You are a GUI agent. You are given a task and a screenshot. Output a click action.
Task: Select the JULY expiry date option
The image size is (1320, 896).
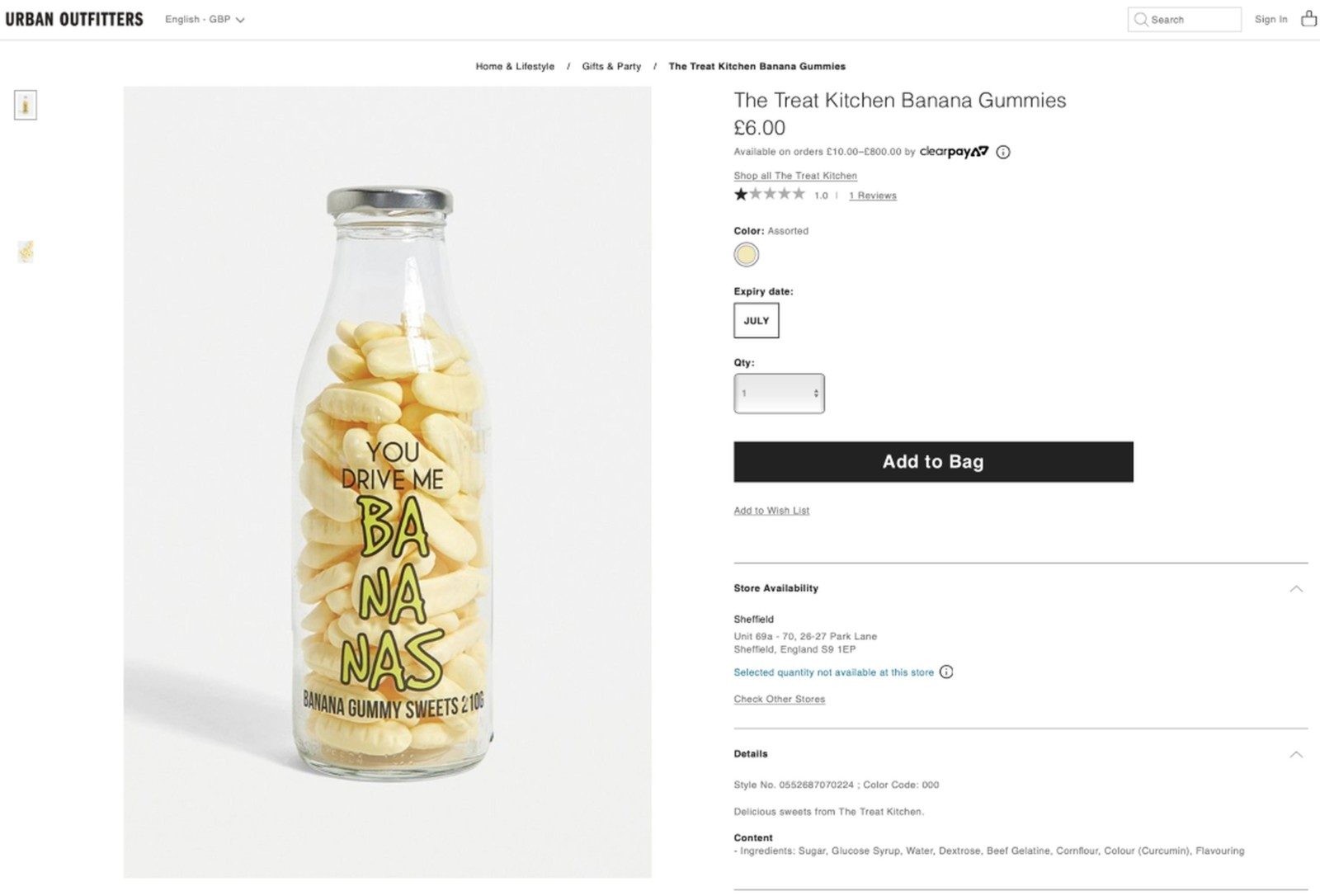[x=756, y=320]
